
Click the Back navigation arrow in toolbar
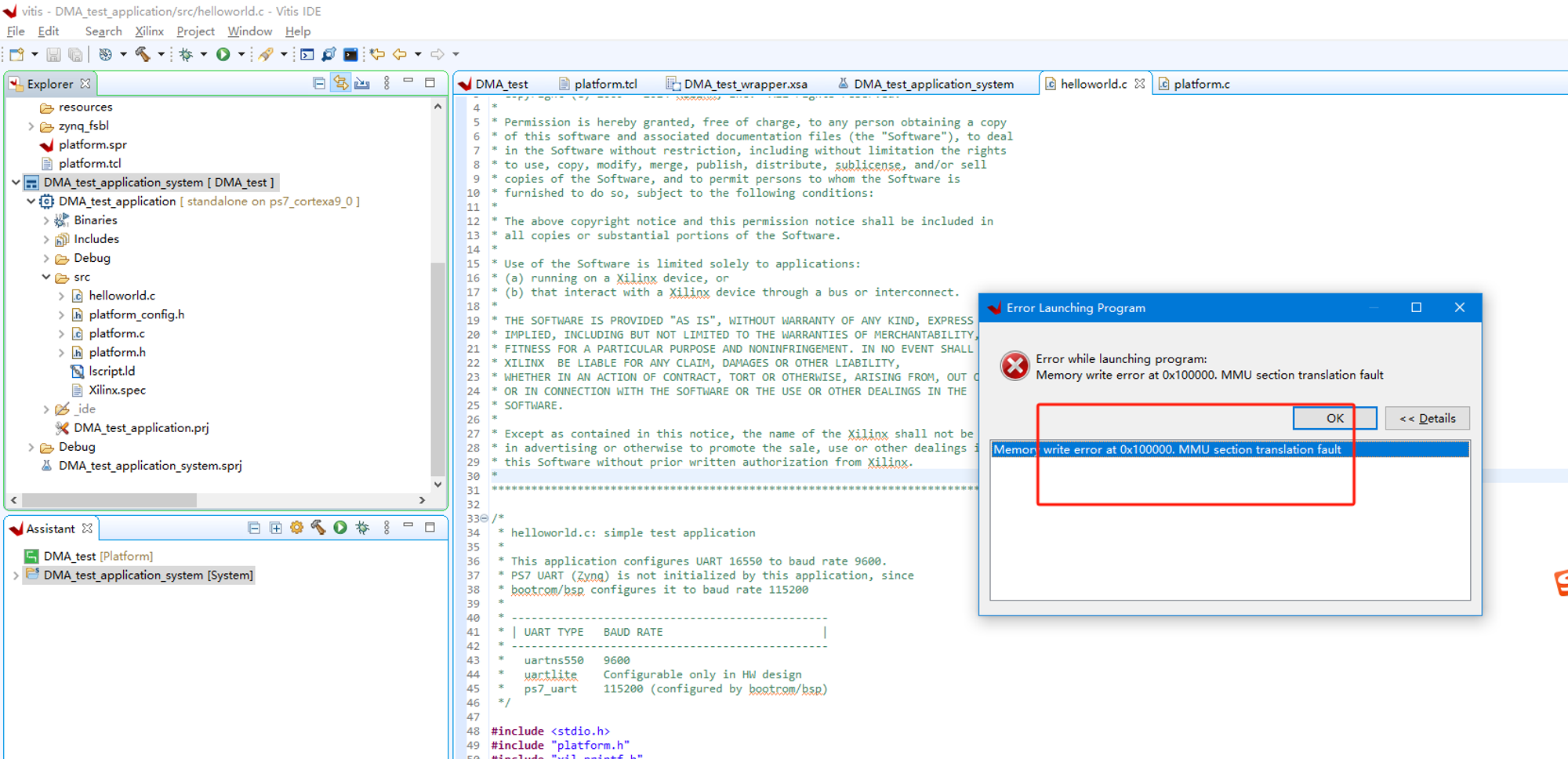click(x=400, y=54)
